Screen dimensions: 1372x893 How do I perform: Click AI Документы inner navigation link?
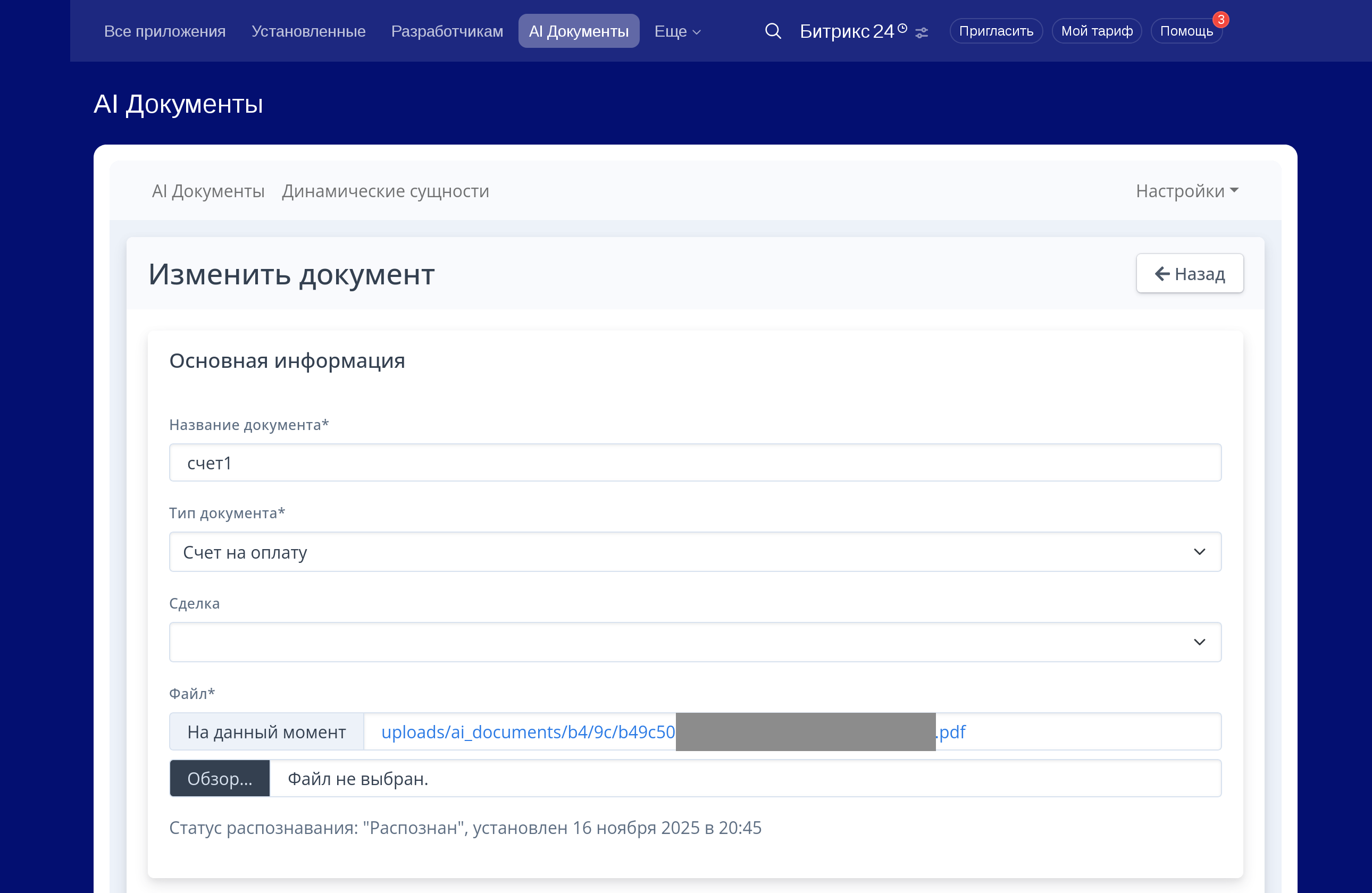coord(208,191)
